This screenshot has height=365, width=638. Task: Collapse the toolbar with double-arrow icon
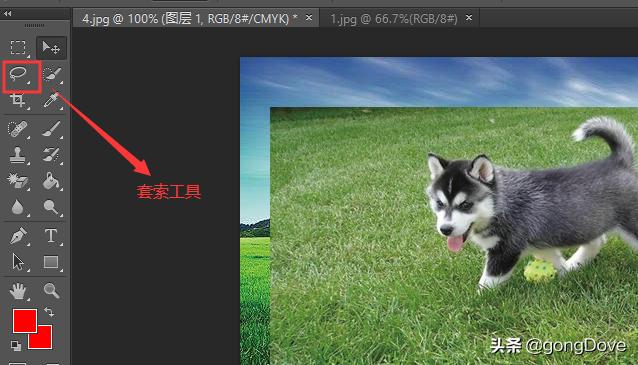(7, 13)
